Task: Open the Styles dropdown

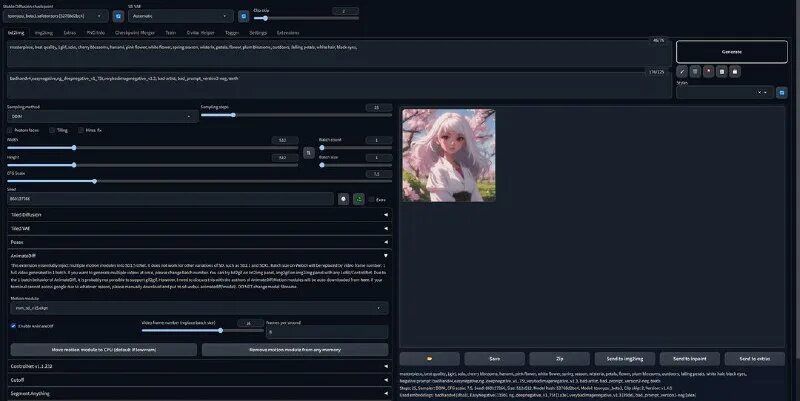Action: click(724, 92)
